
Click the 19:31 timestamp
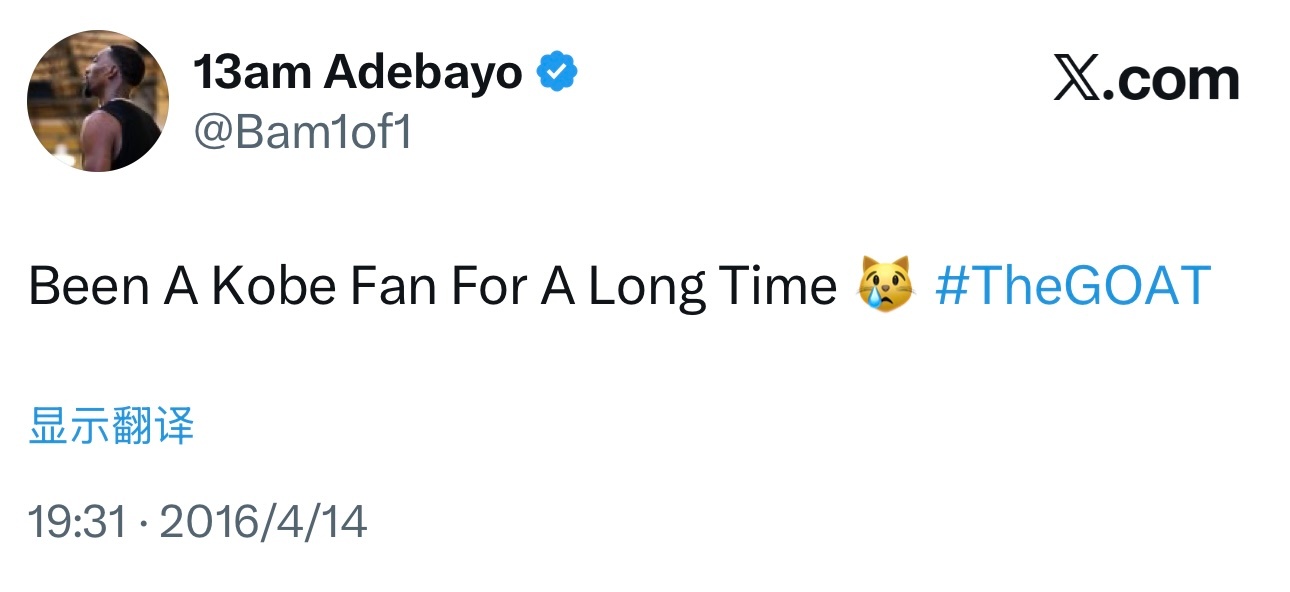(78, 522)
